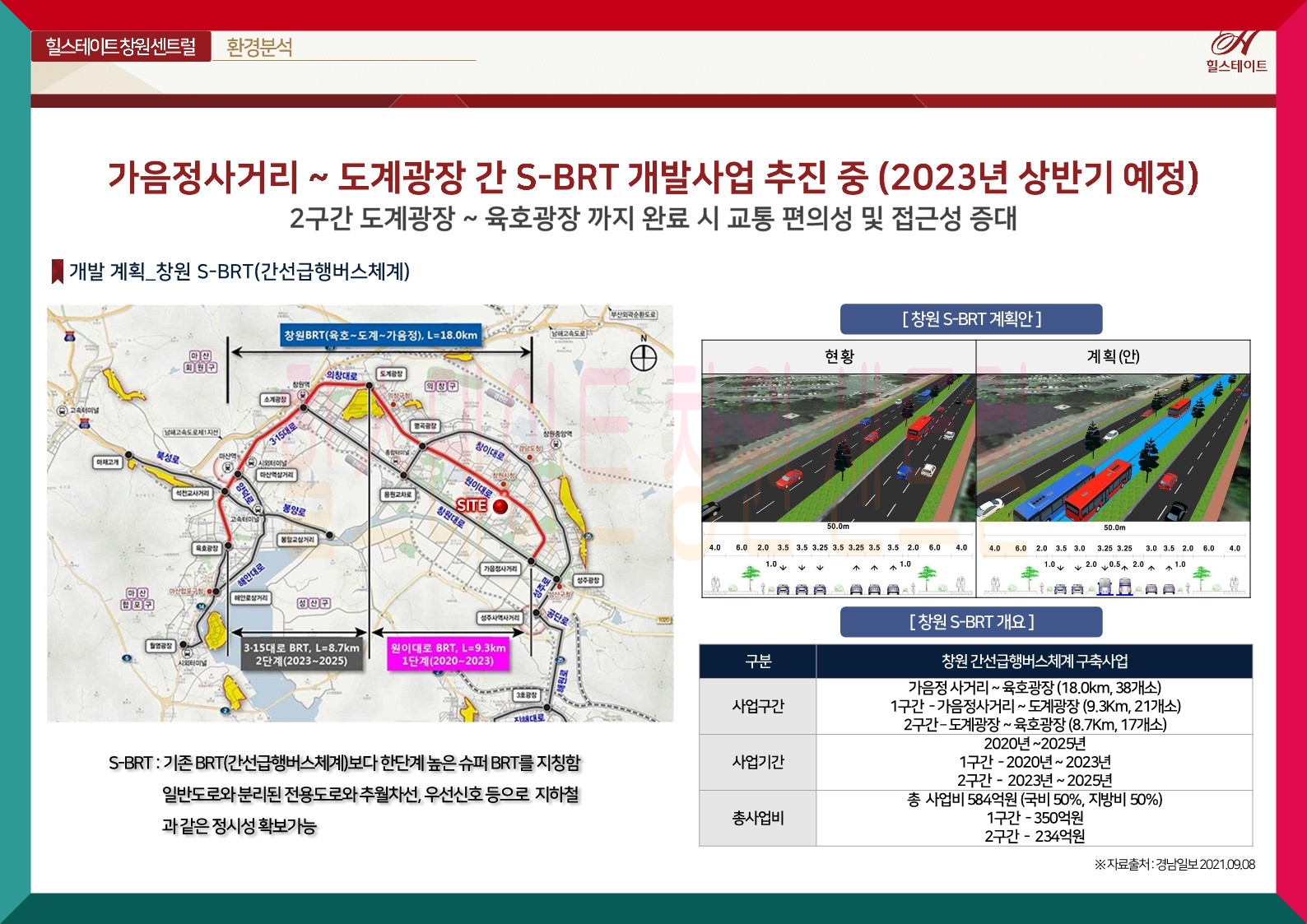1307x924 pixels.
Task: Click the 2020년 ~2025년 period text
Action: (x=1035, y=744)
